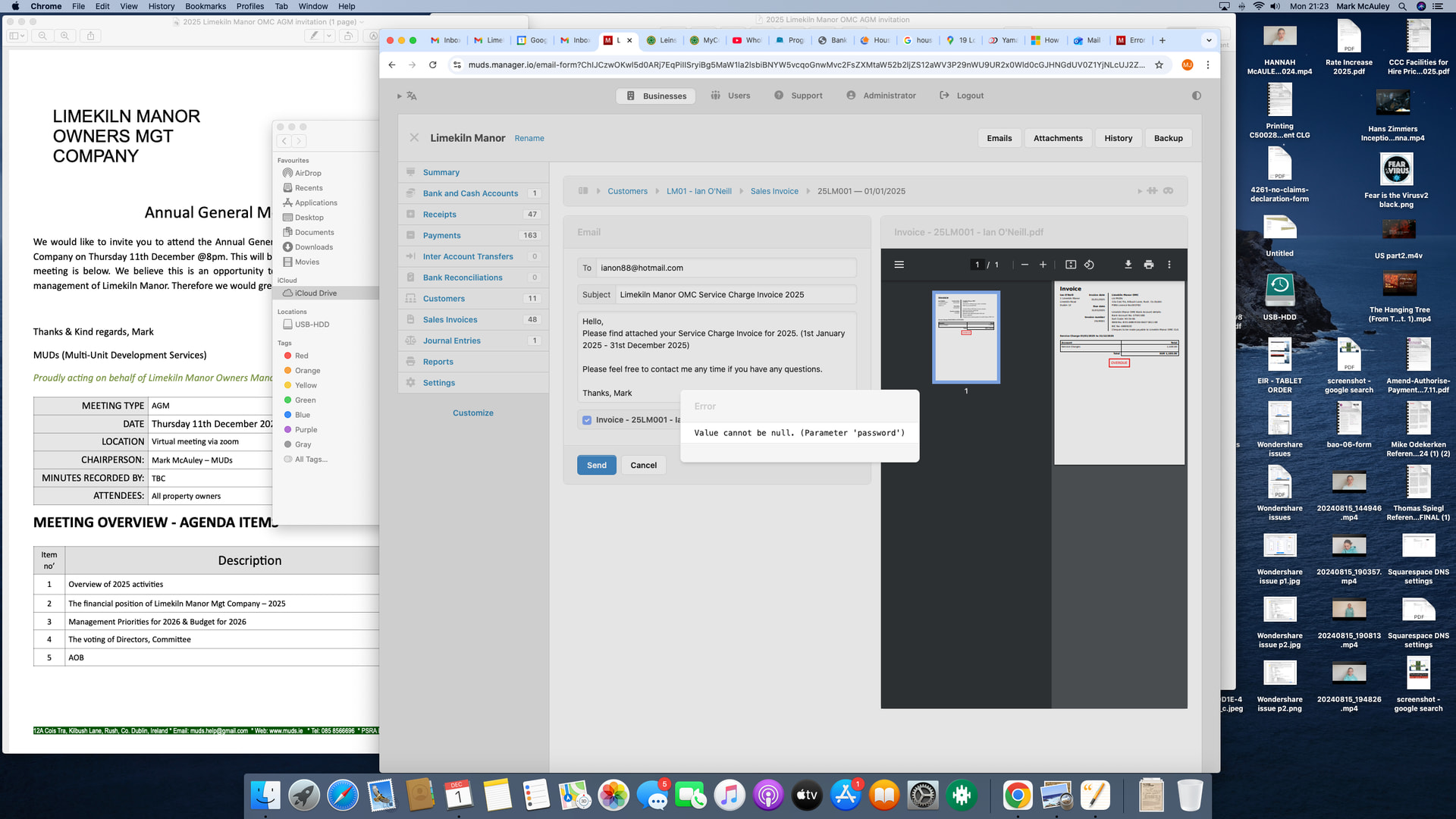This screenshot has height=819, width=1456.
Task: Click the Rename link
Action: pos(529,138)
